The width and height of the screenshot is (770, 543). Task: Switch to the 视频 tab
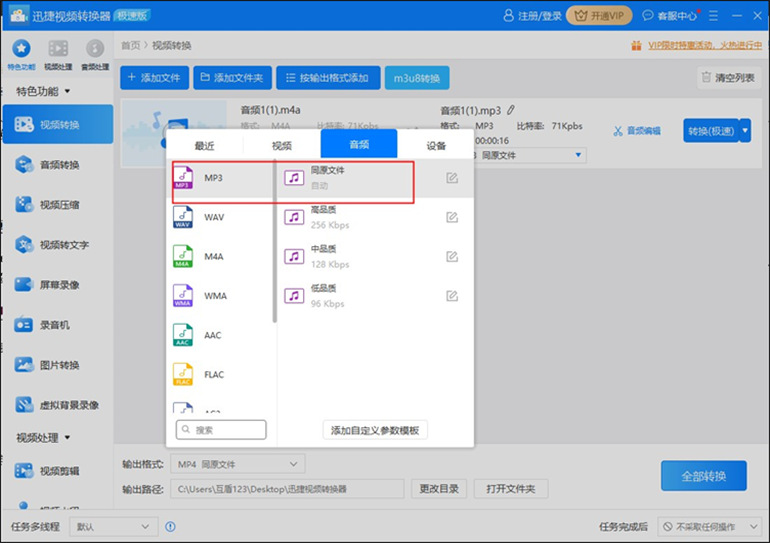tap(282, 145)
